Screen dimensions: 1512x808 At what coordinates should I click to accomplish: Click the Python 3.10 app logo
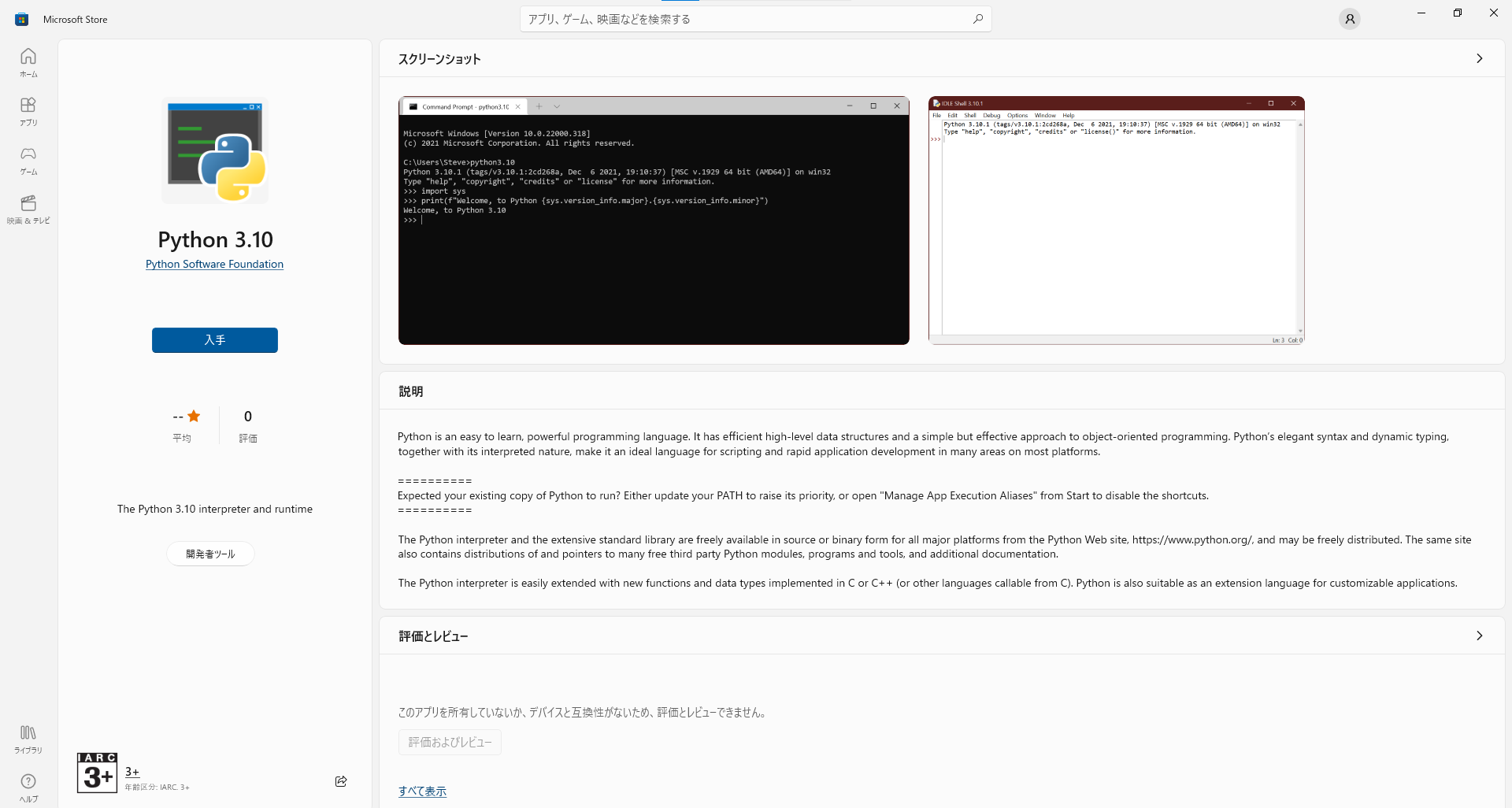(214, 150)
